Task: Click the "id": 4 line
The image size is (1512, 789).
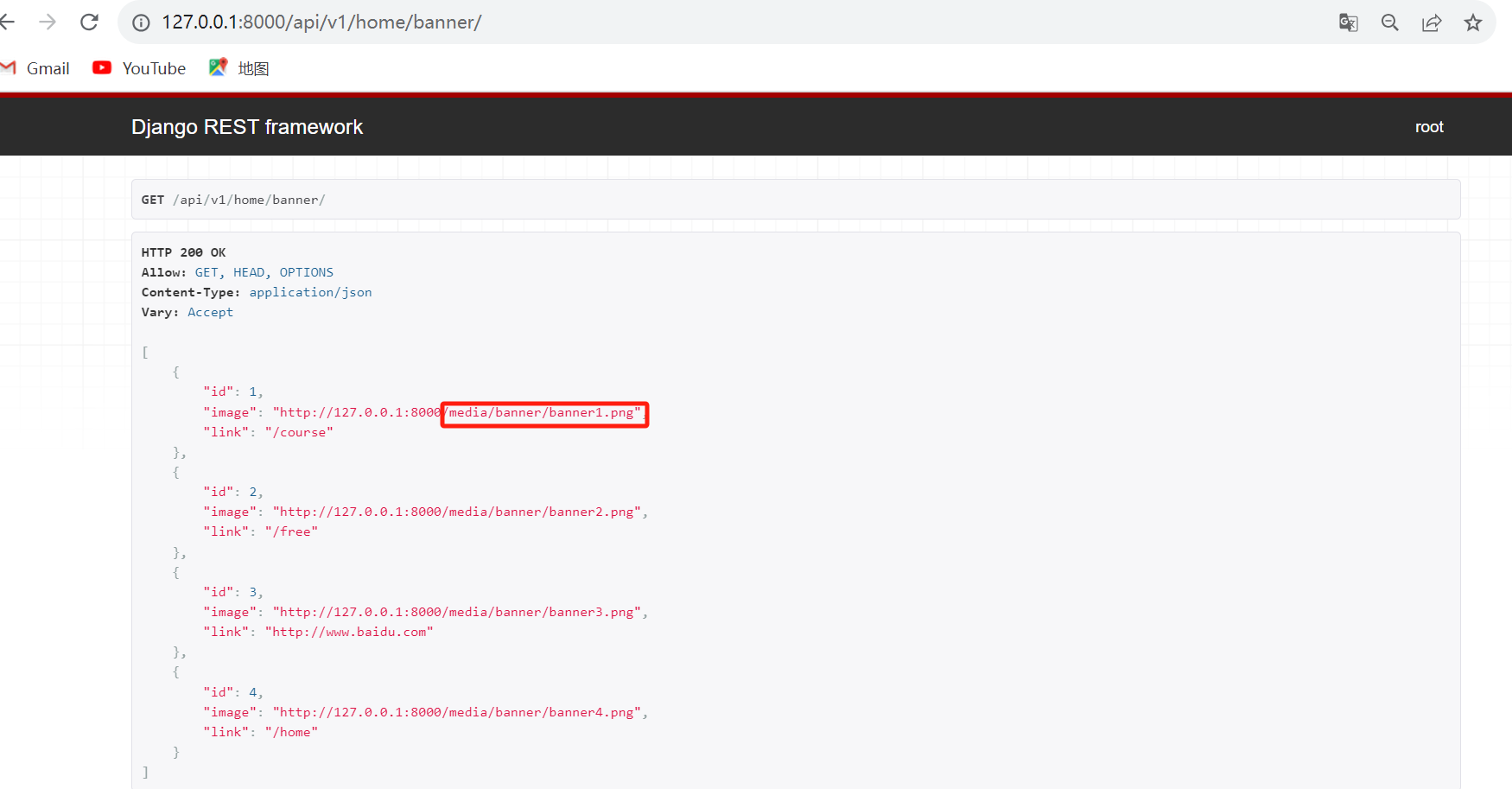Action: click(233, 692)
